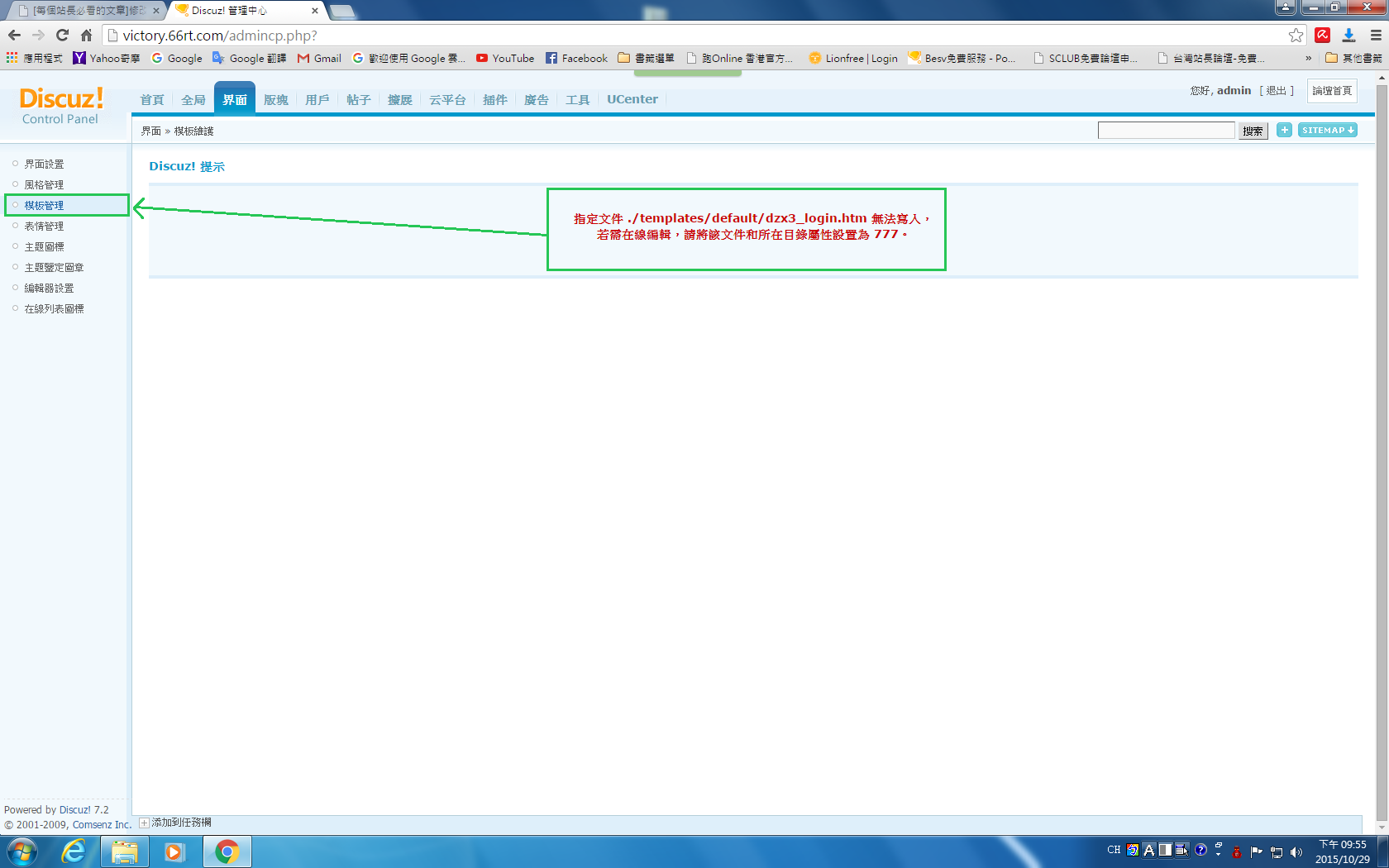The image size is (1389, 868).
Task: Open the 廣告 nav tab
Action: [537, 99]
